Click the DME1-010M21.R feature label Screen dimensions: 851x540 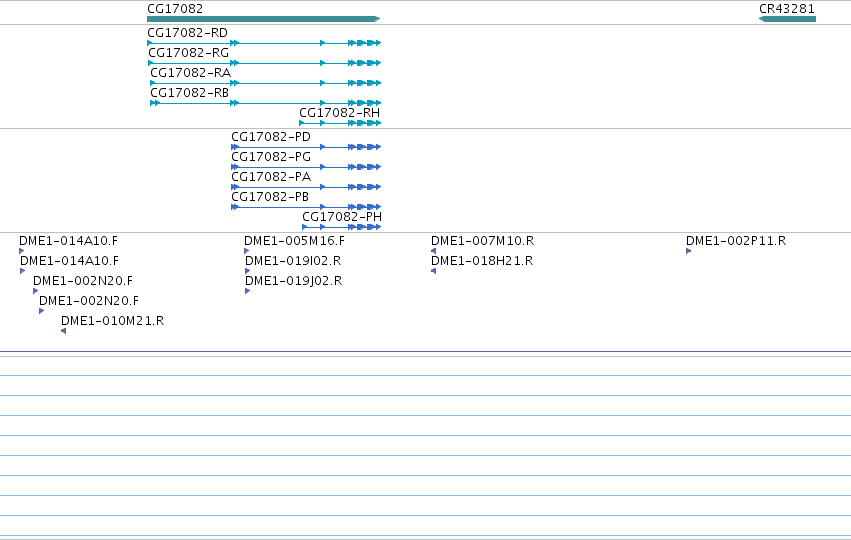pos(112,321)
